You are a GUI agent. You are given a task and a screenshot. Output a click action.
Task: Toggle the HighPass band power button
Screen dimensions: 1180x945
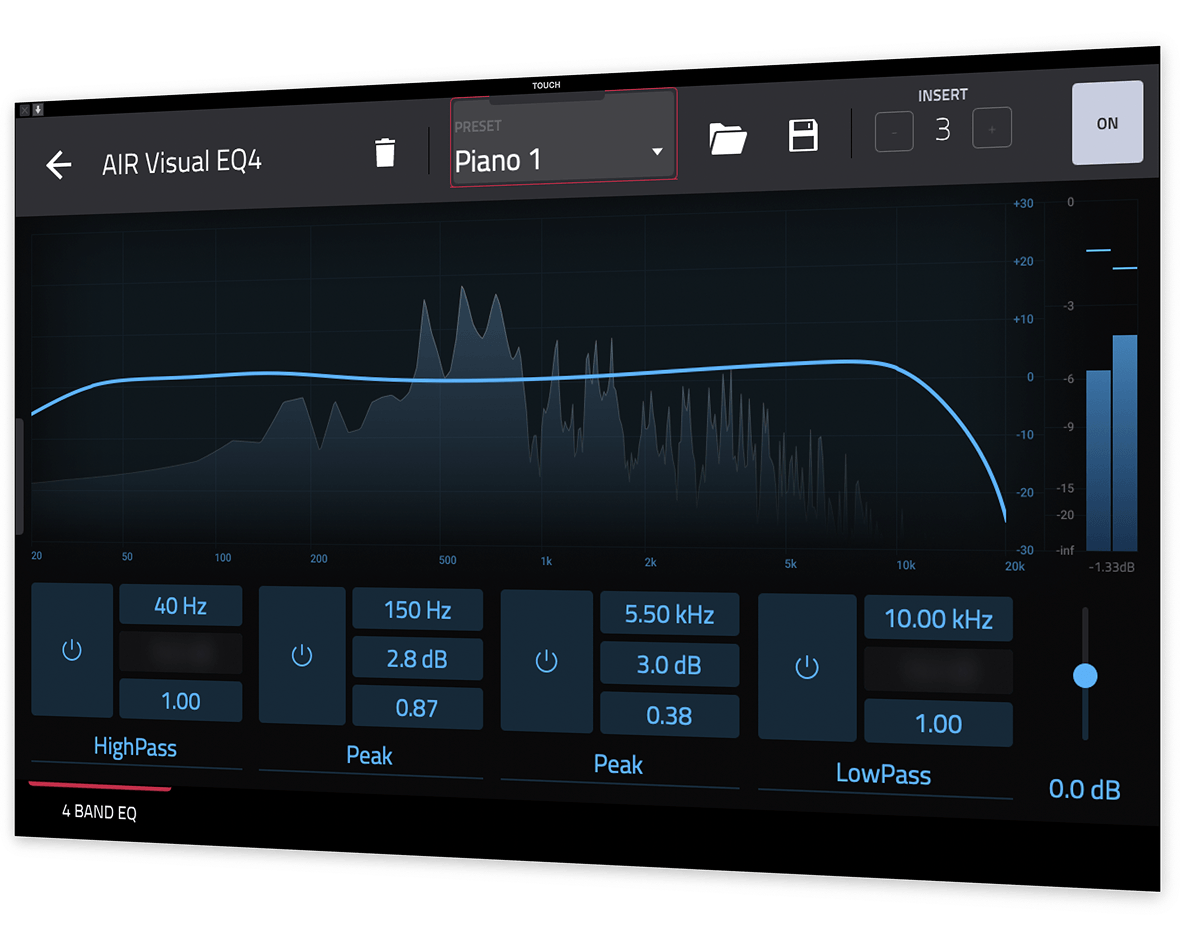coord(72,651)
